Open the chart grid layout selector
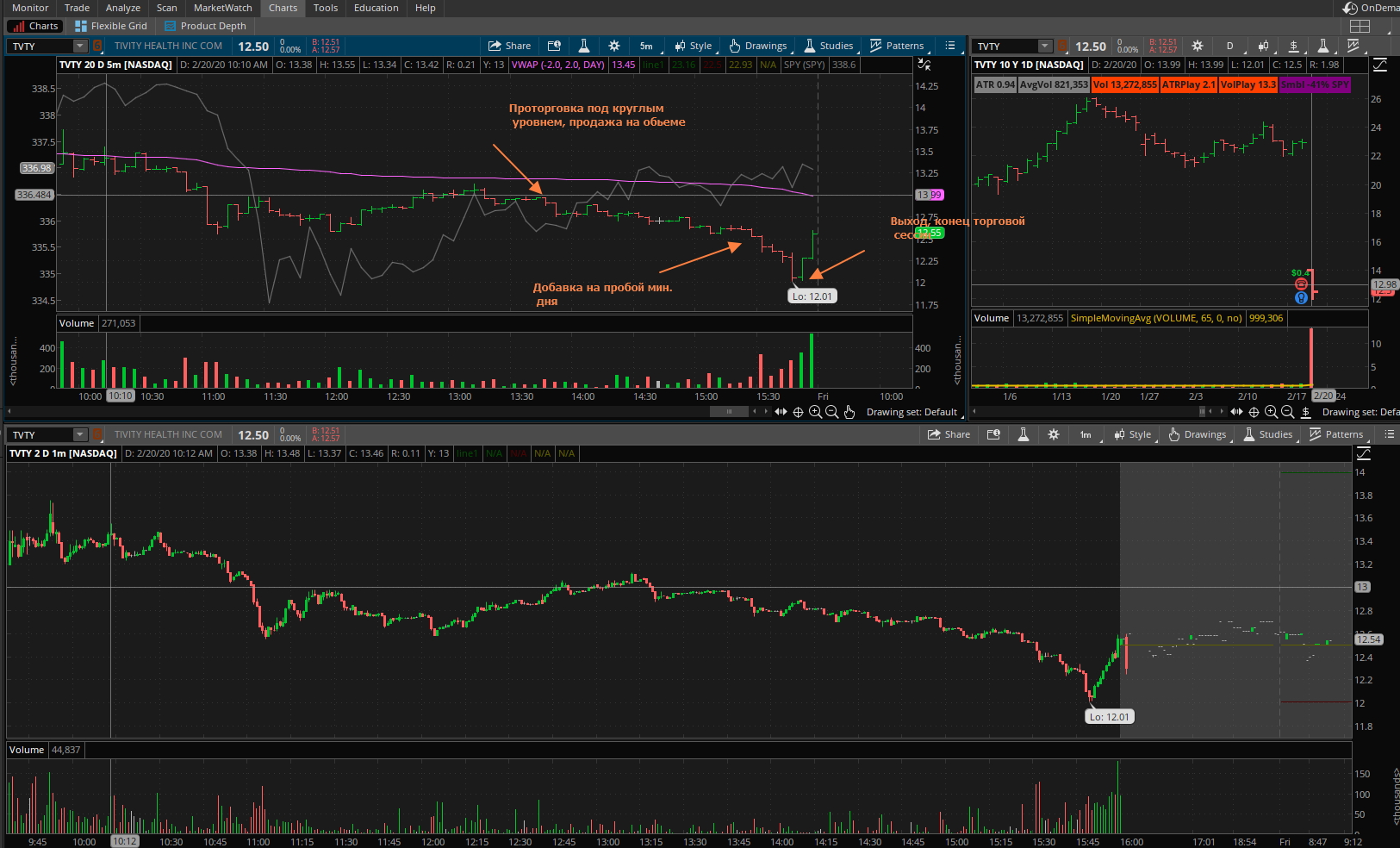The width and height of the screenshot is (1400, 848). (x=1360, y=26)
